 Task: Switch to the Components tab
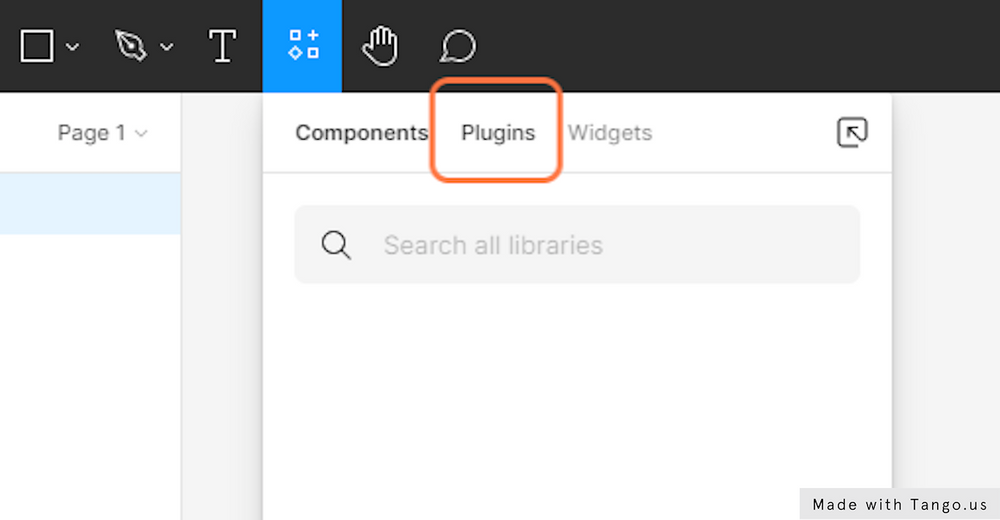[x=361, y=133]
